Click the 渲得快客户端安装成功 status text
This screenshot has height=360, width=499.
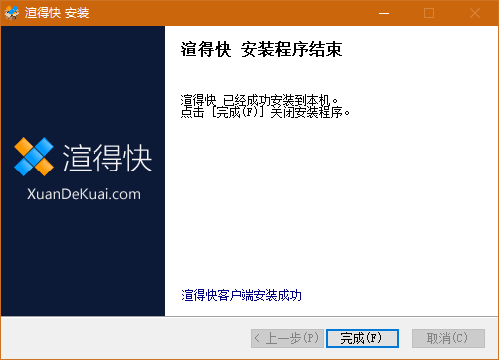(242, 295)
